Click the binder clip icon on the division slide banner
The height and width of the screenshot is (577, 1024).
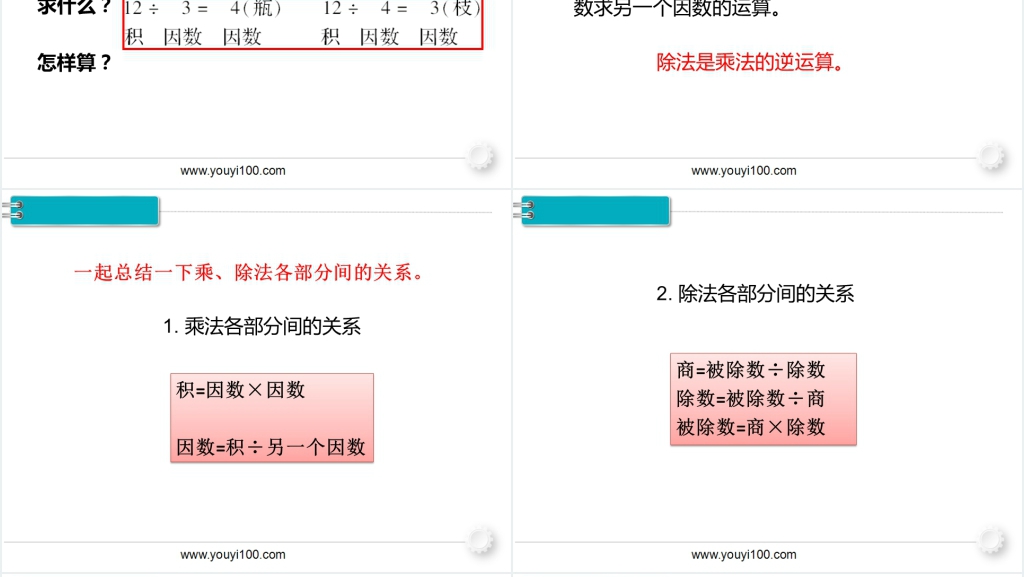click(x=524, y=211)
